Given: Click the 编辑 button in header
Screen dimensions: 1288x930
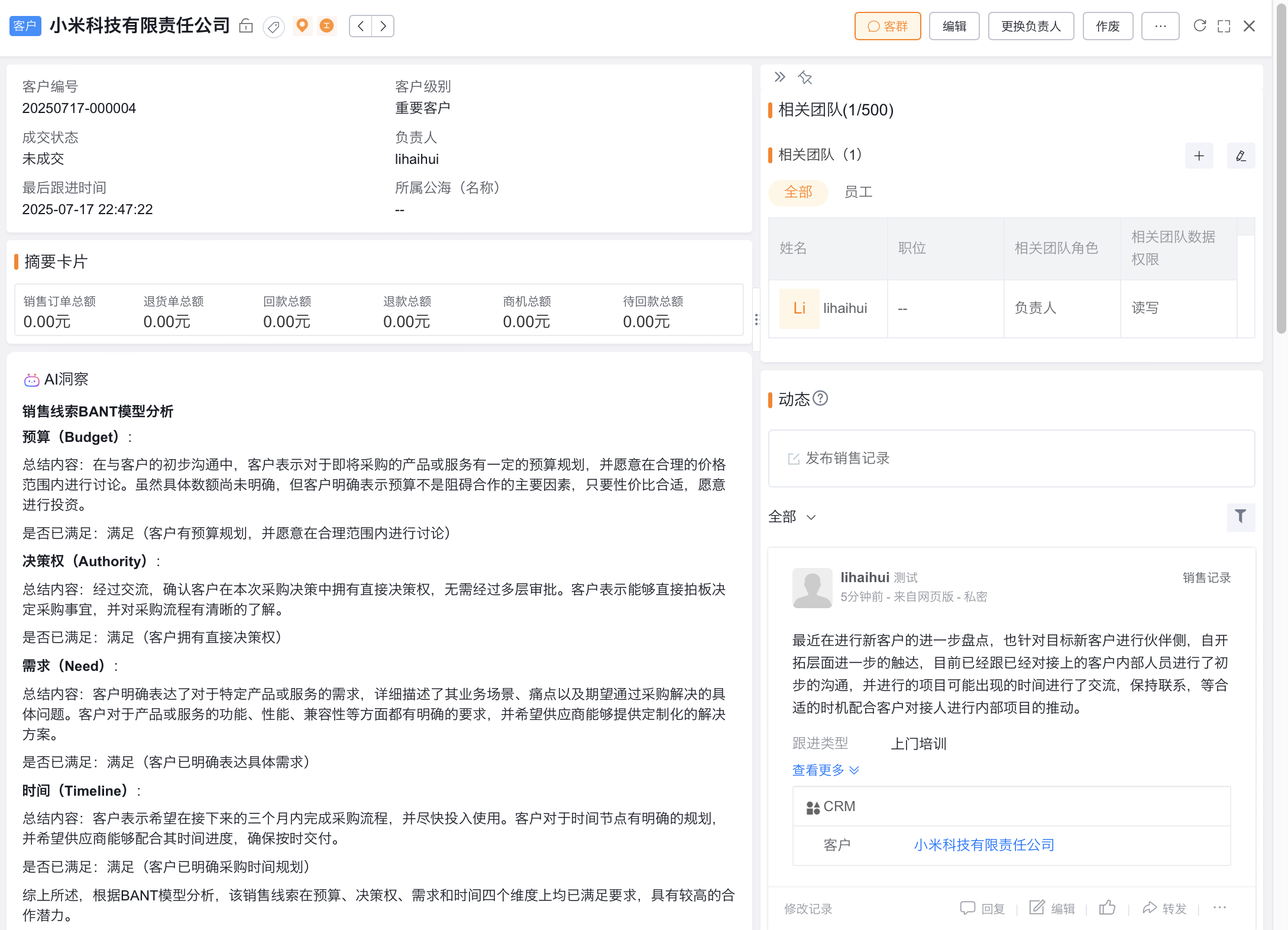Looking at the screenshot, I should 954,26.
